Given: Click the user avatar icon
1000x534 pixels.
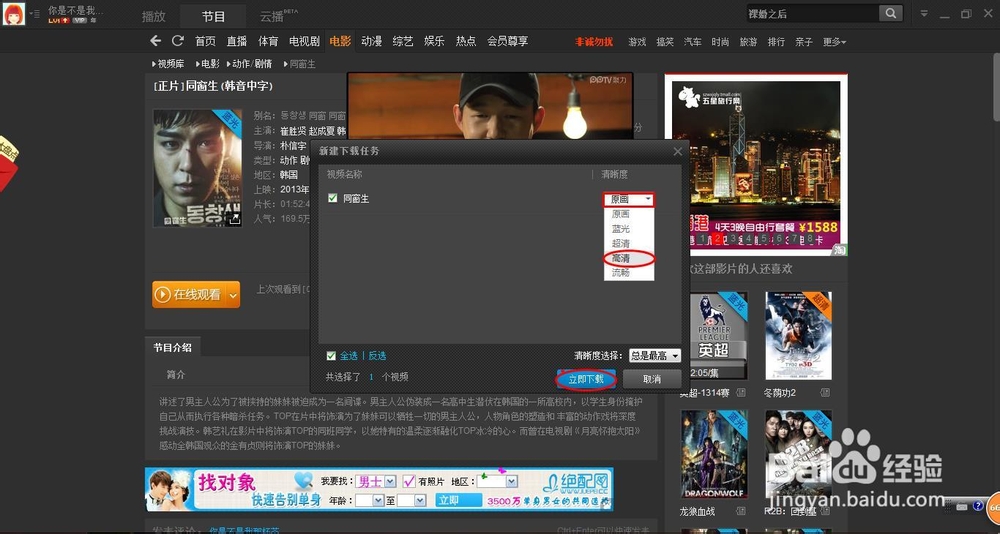Looking at the screenshot, I should coord(14,13).
